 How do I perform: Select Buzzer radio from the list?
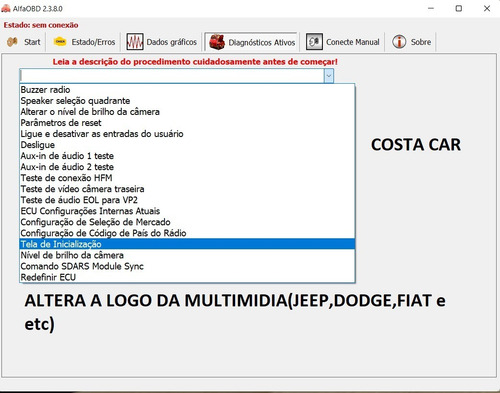click(187, 90)
